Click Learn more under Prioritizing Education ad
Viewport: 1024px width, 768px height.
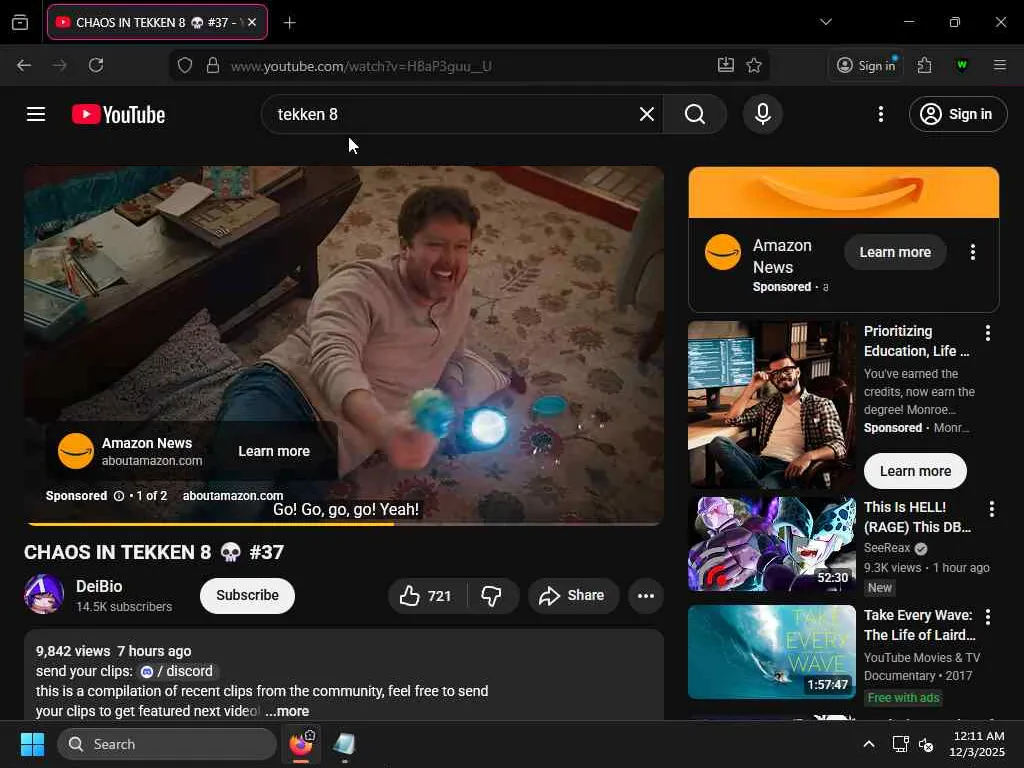[x=915, y=471]
